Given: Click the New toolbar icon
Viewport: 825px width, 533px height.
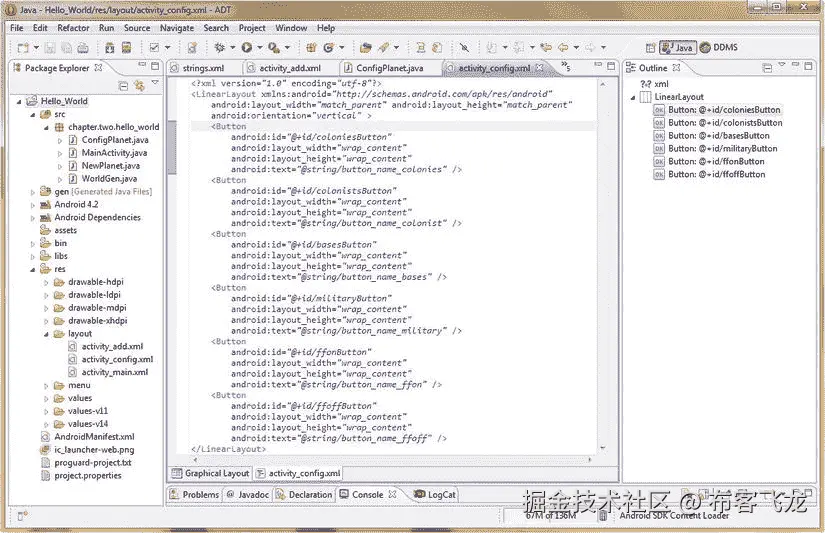Looking at the screenshot, I should (23, 48).
